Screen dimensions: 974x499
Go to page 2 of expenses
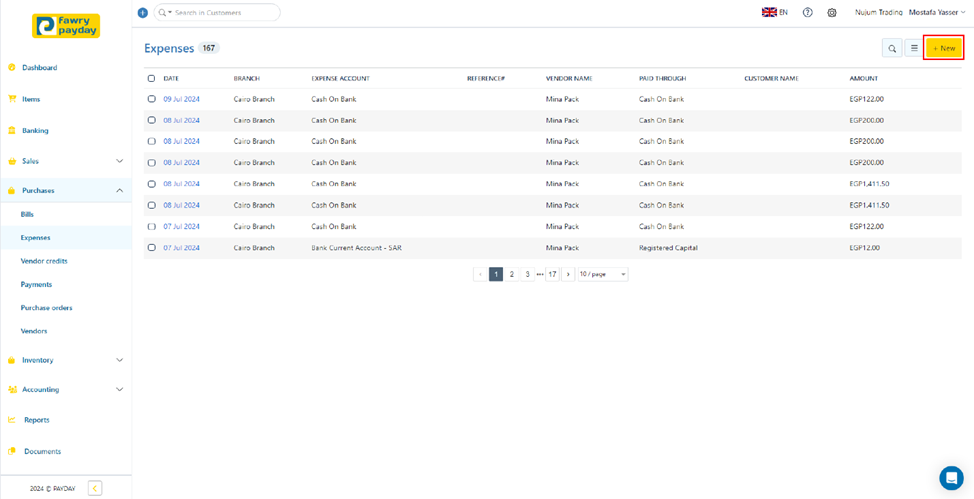point(512,274)
